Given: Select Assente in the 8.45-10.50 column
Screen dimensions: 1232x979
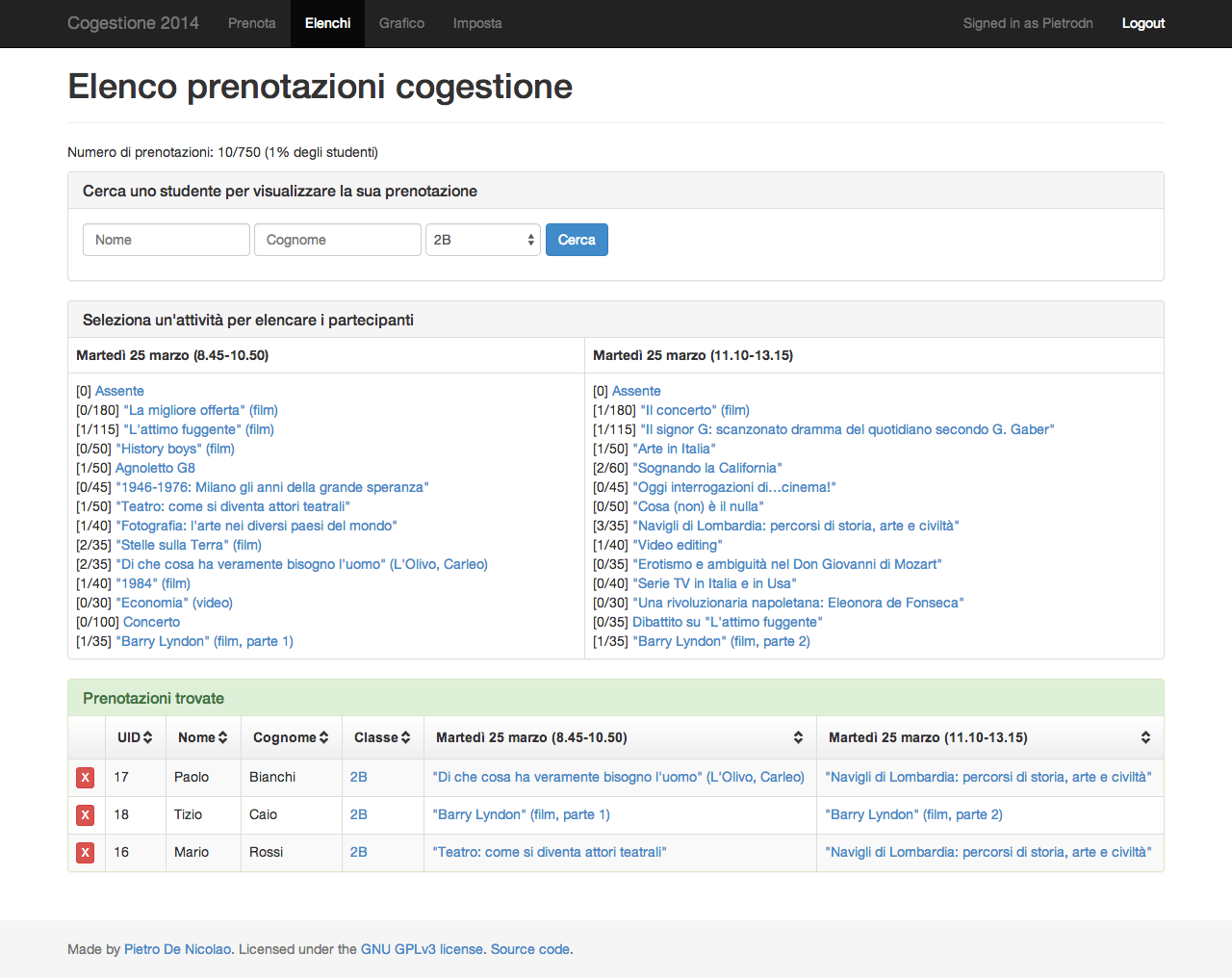Looking at the screenshot, I should click(119, 391).
